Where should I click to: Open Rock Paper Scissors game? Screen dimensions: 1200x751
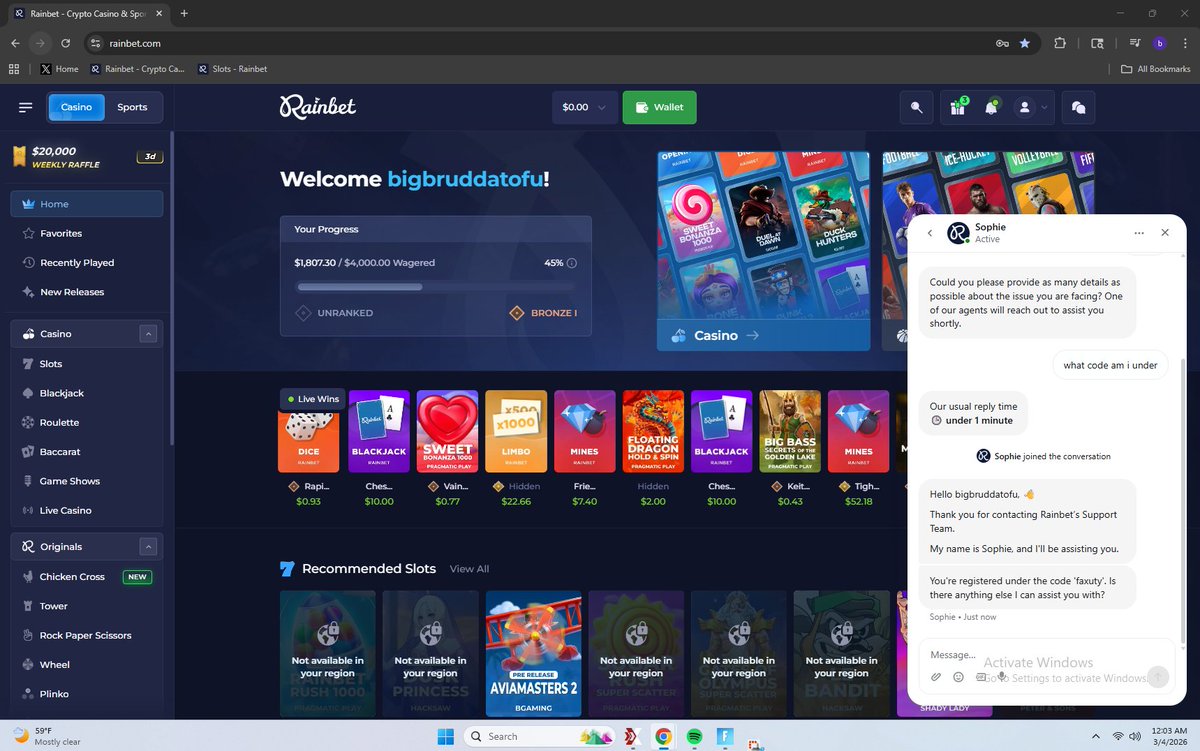(87, 635)
